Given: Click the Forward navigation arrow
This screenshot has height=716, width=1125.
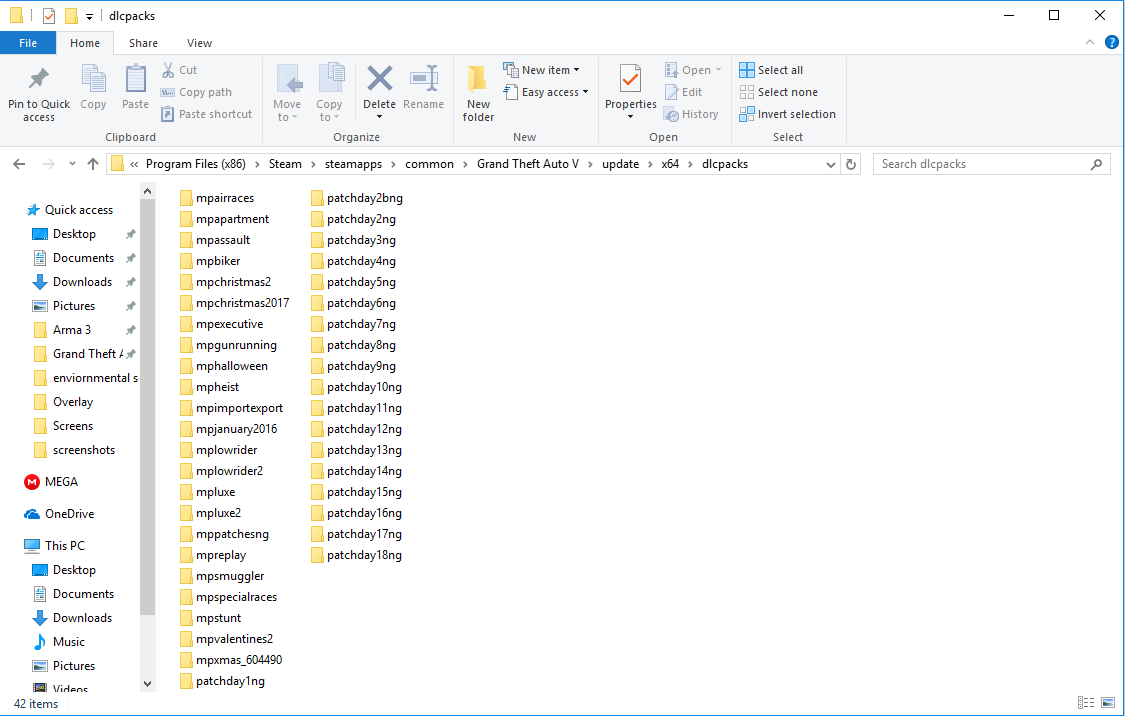Looking at the screenshot, I should [x=48, y=164].
